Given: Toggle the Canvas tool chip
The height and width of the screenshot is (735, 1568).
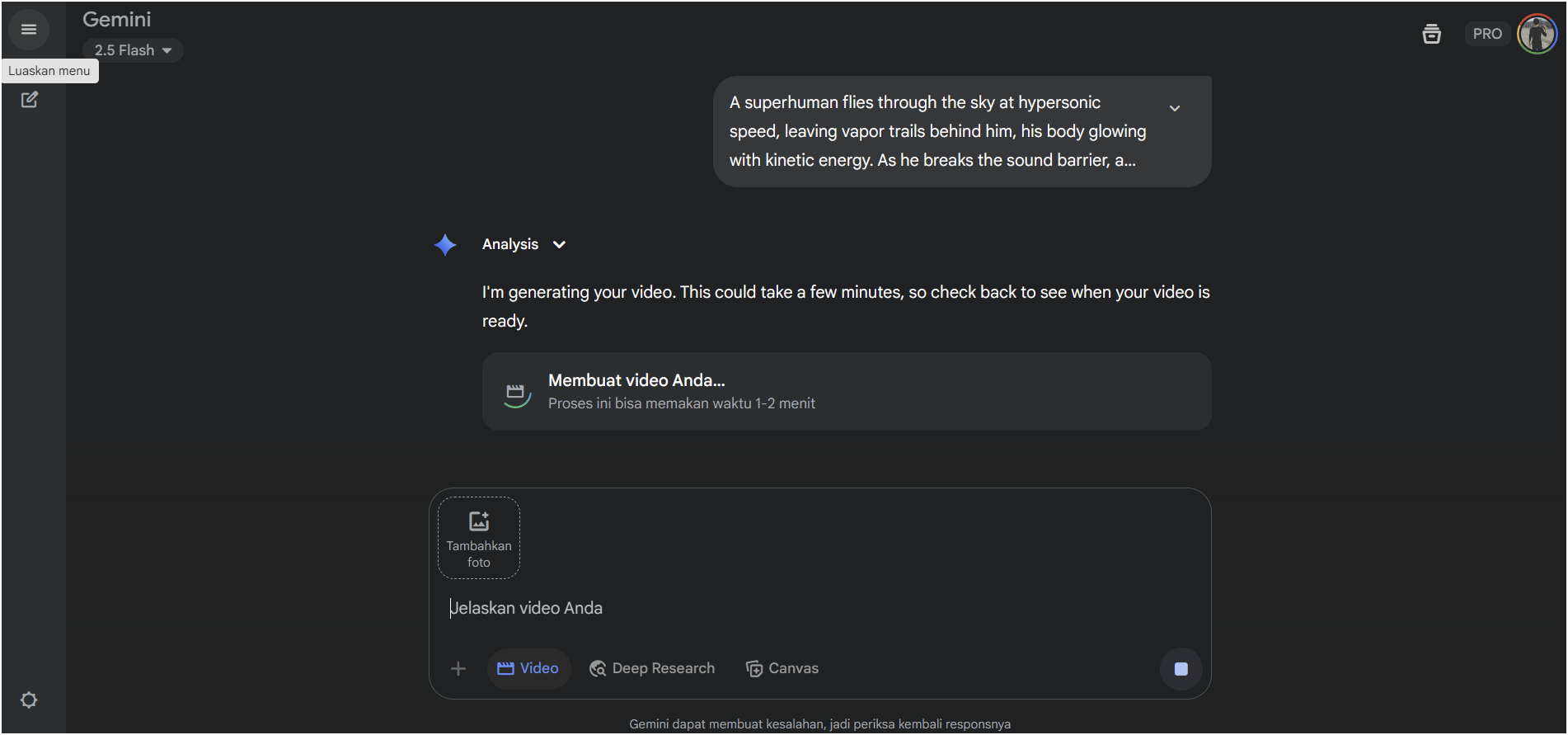Looking at the screenshot, I should (x=782, y=668).
